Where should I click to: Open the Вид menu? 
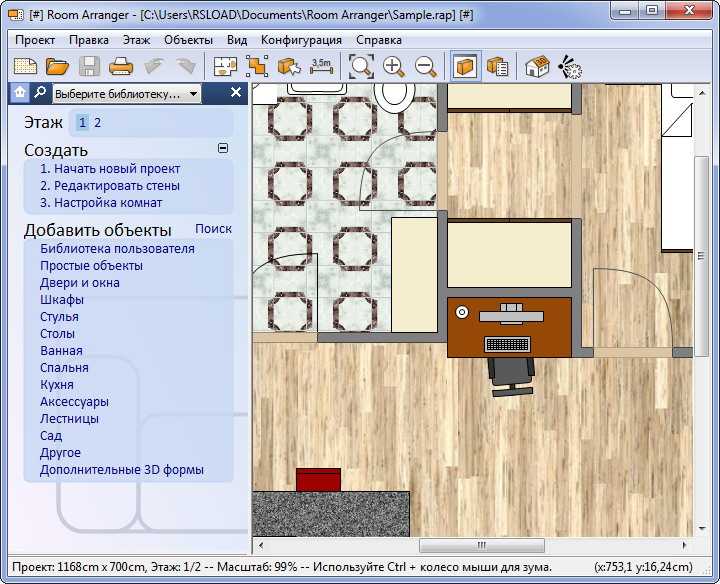point(237,40)
